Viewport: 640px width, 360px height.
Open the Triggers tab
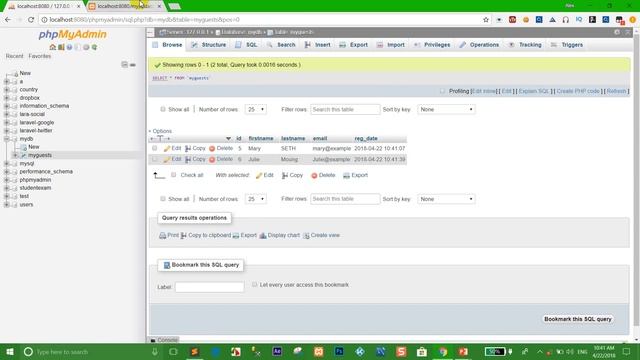coord(567,45)
